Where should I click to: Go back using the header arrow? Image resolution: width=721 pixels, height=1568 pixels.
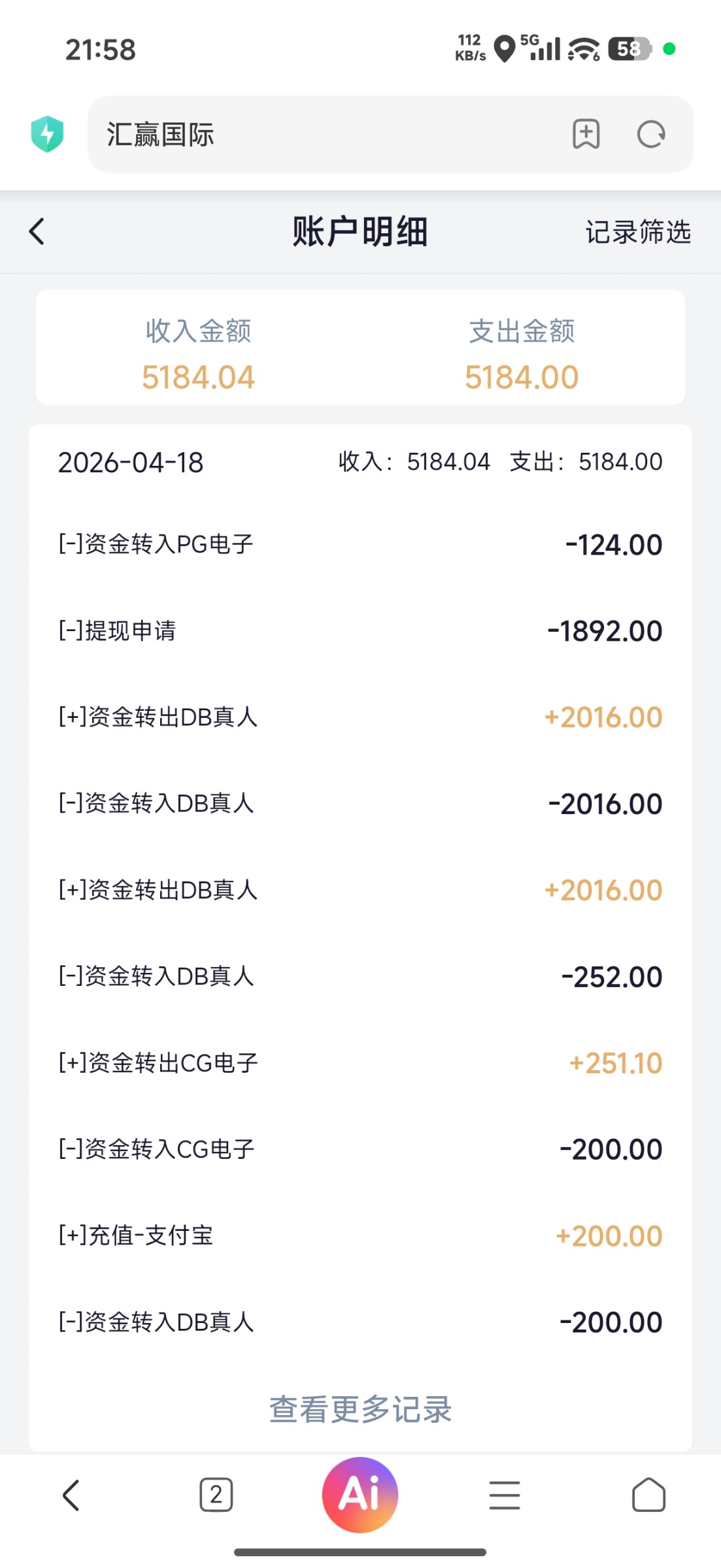coord(37,231)
